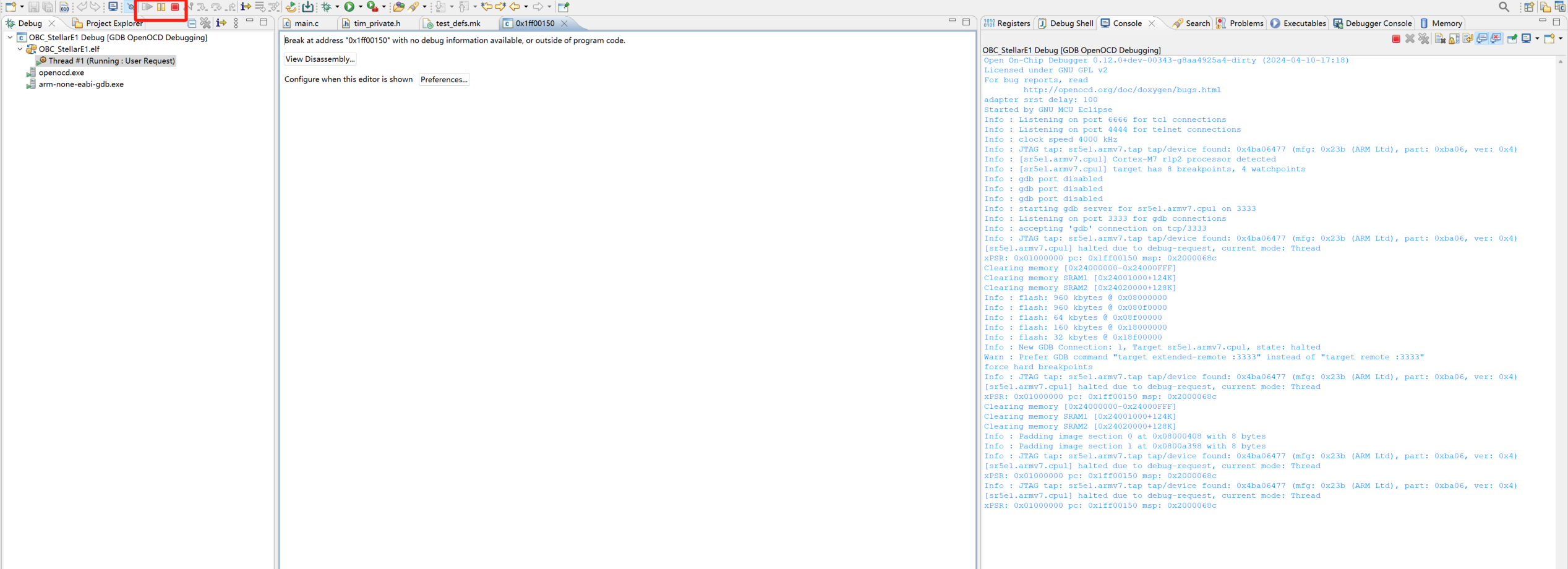The image size is (1568, 569).
Task: Resume the suspended debug session
Action: tap(148, 7)
